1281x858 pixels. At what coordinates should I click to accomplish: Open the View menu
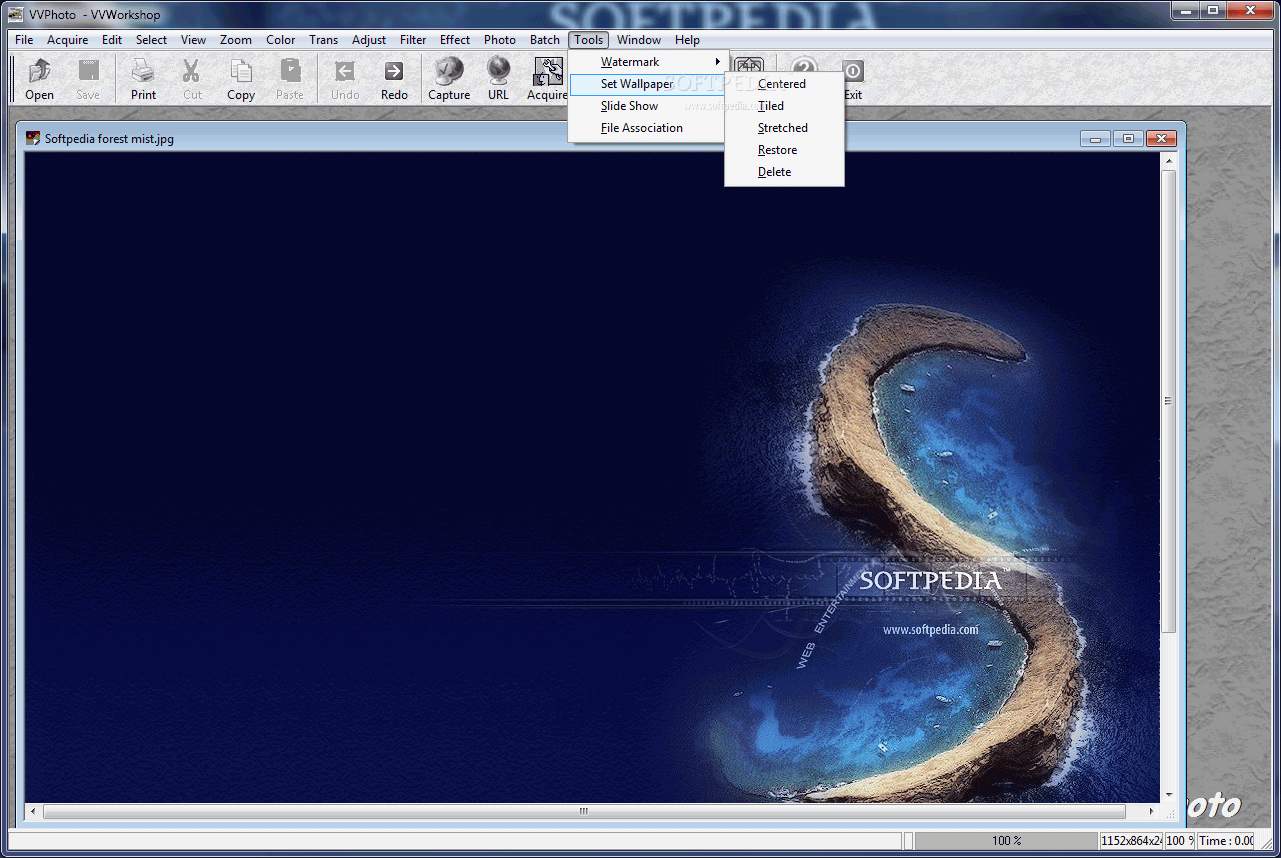(194, 40)
